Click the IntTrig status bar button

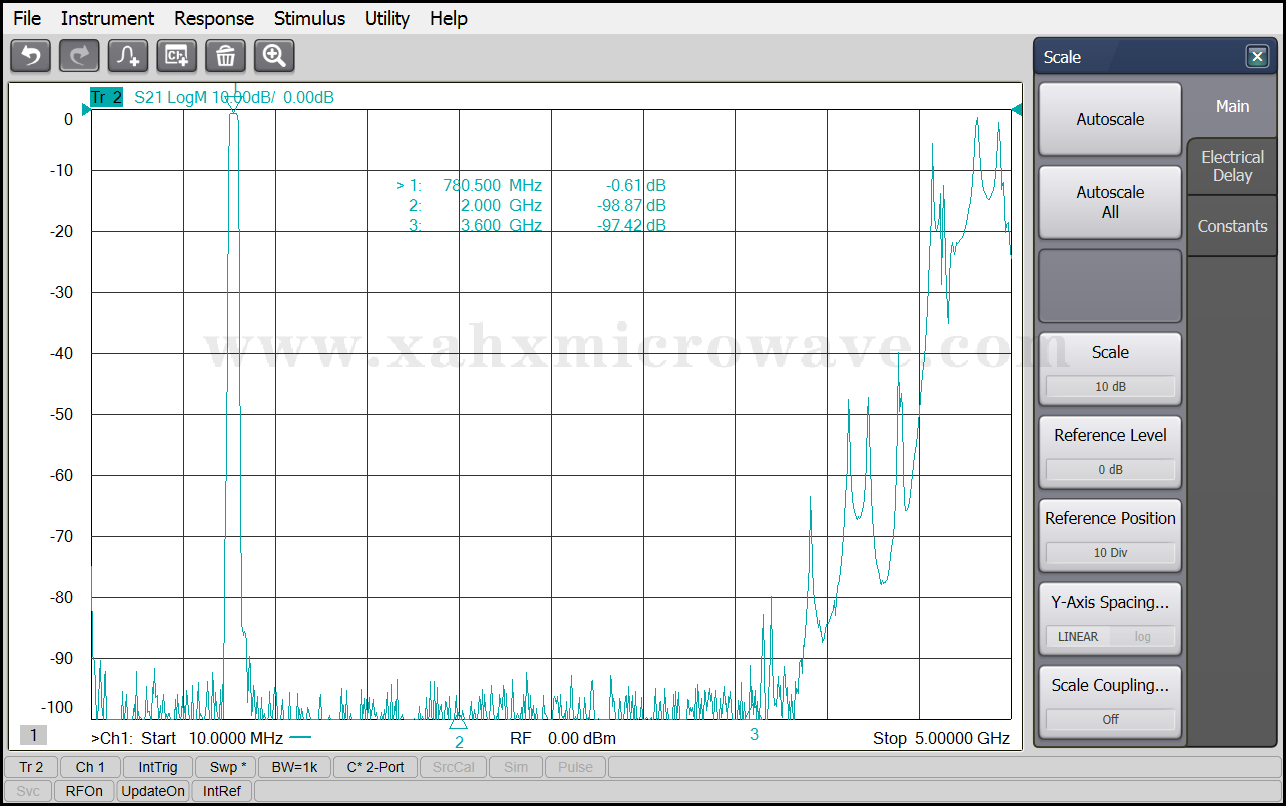[158, 767]
